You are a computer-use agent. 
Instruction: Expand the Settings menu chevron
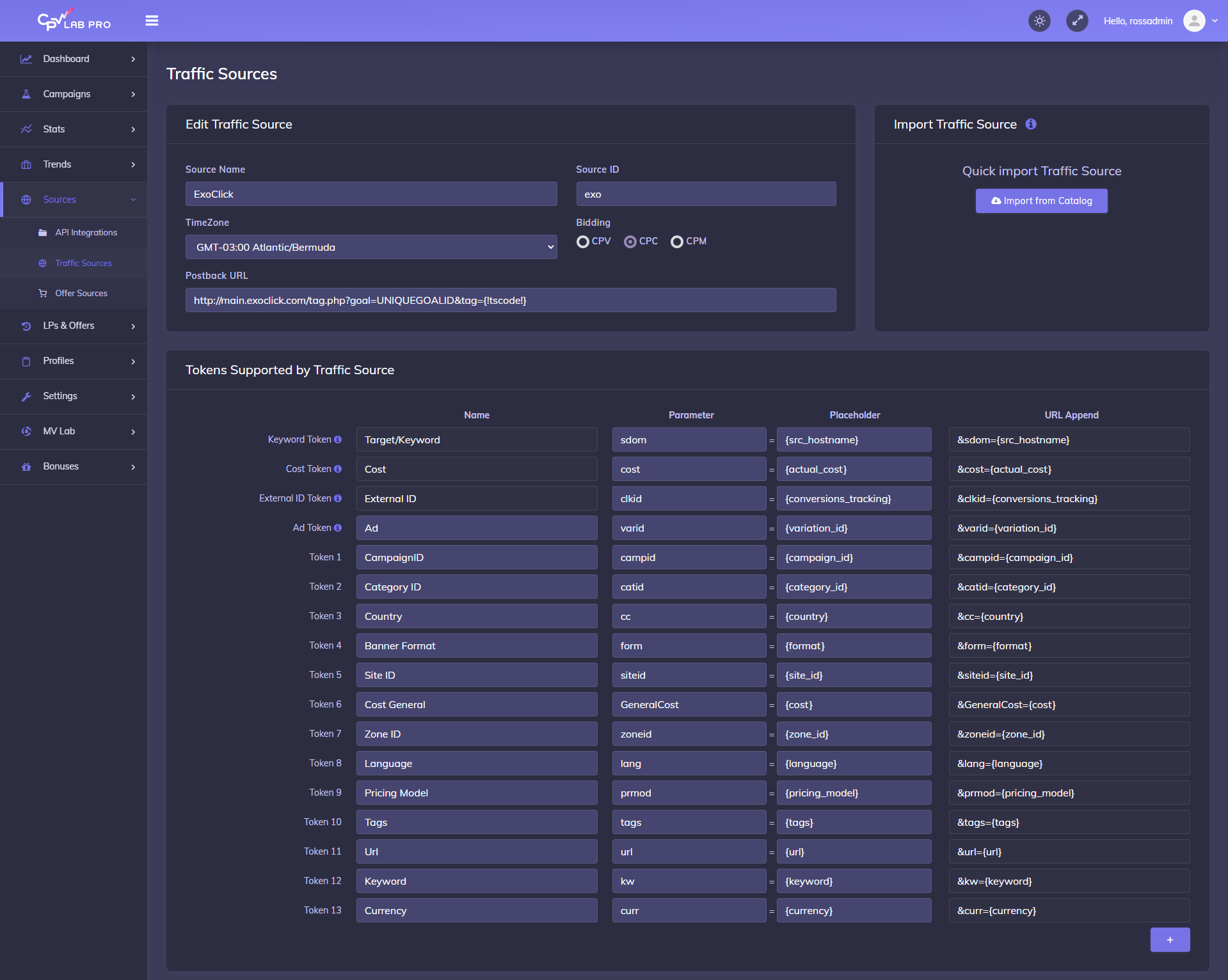click(133, 397)
